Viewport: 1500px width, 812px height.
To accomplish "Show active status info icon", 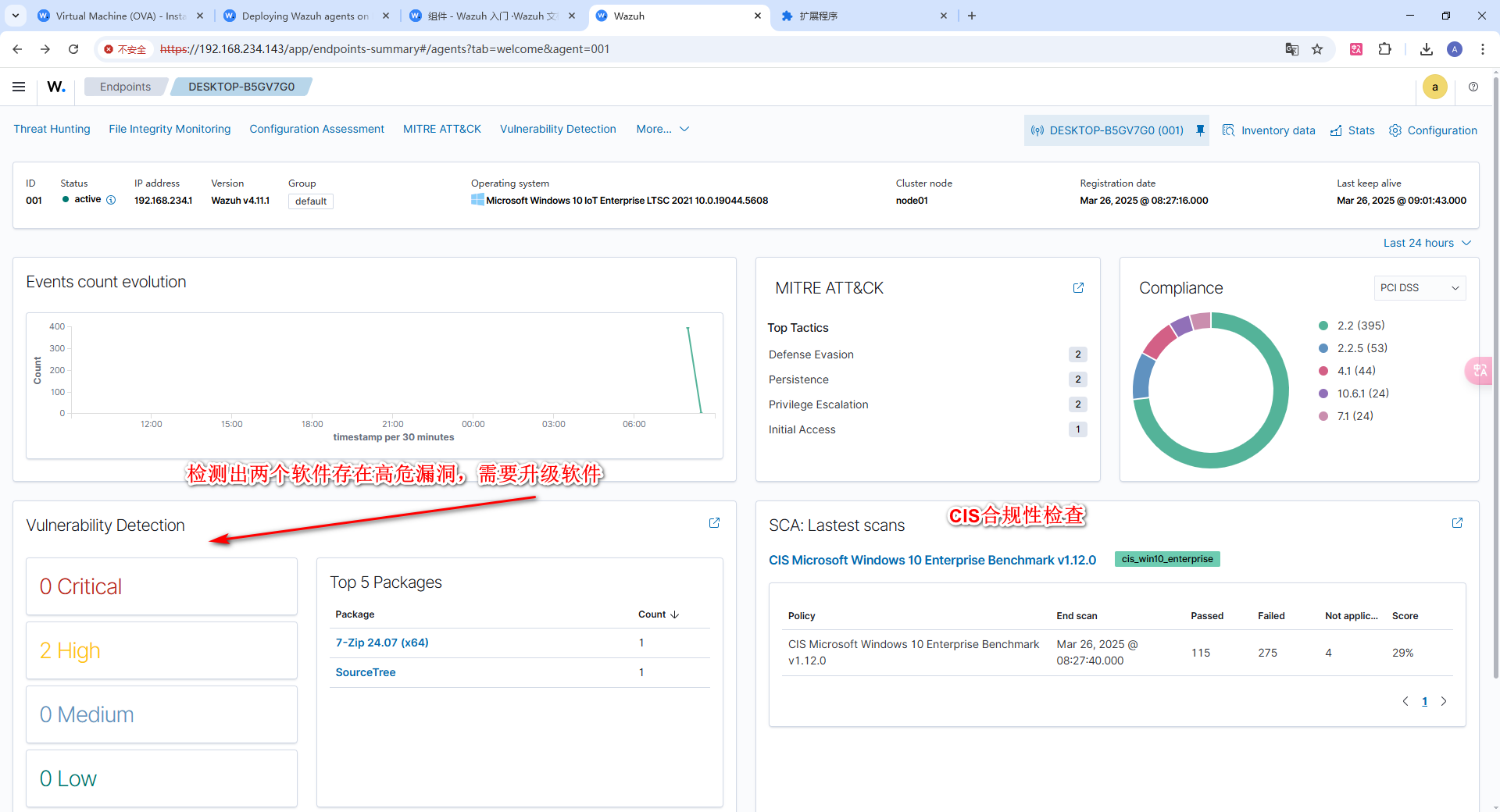I will click(x=111, y=200).
